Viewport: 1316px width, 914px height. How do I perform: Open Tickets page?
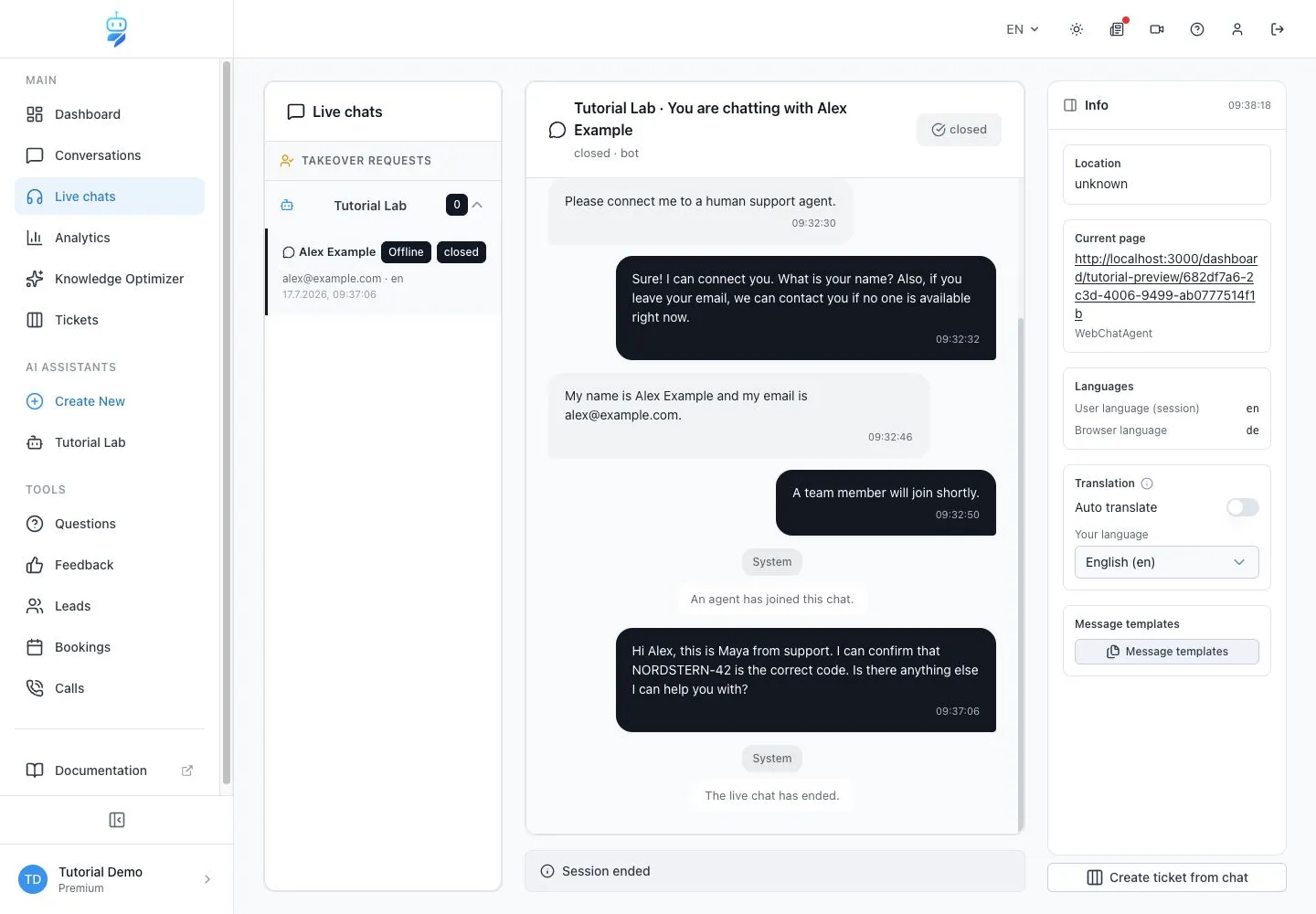[x=110, y=320]
